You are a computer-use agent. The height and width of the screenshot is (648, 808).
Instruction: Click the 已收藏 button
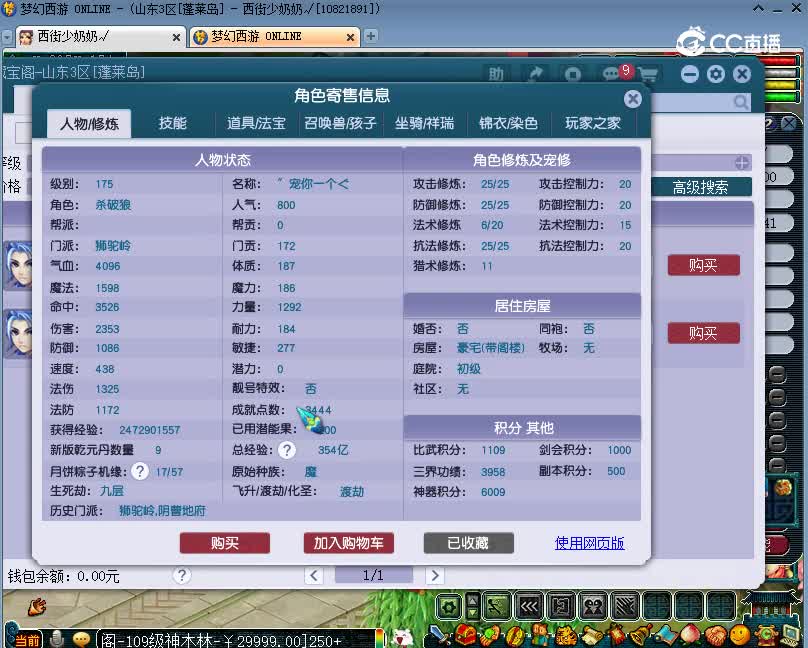tap(468, 543)
